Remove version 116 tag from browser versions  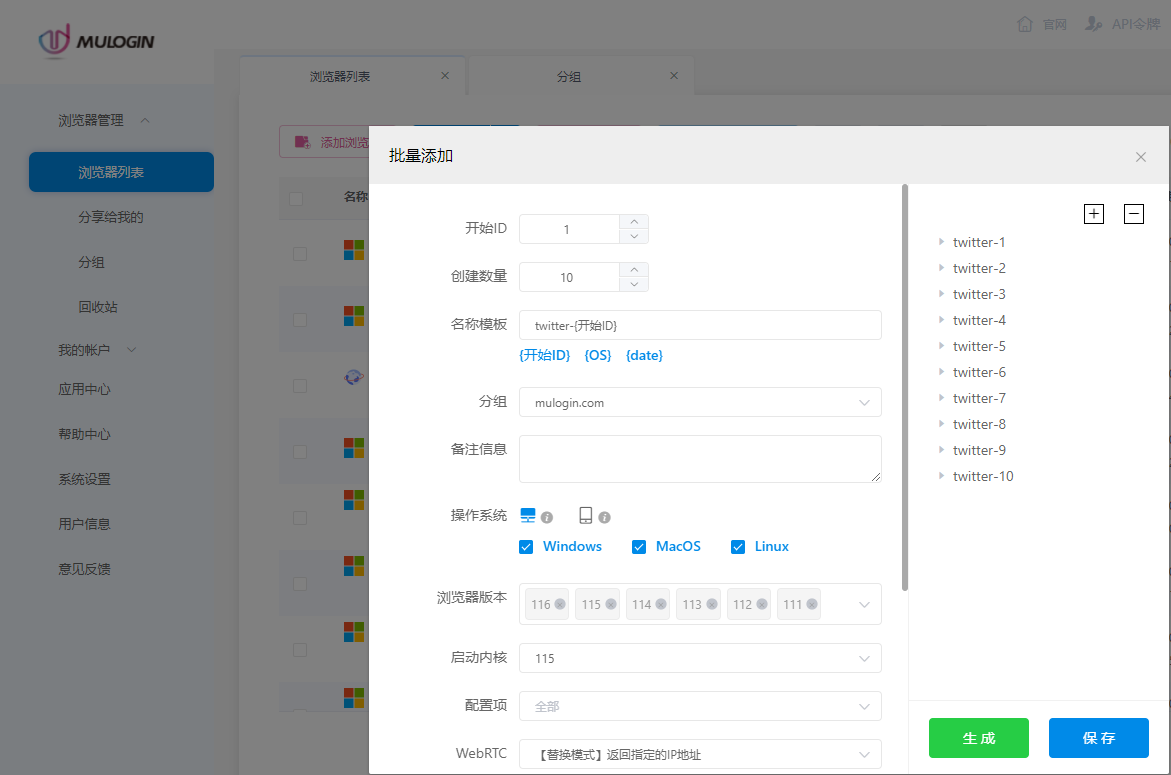pos(560,605)
